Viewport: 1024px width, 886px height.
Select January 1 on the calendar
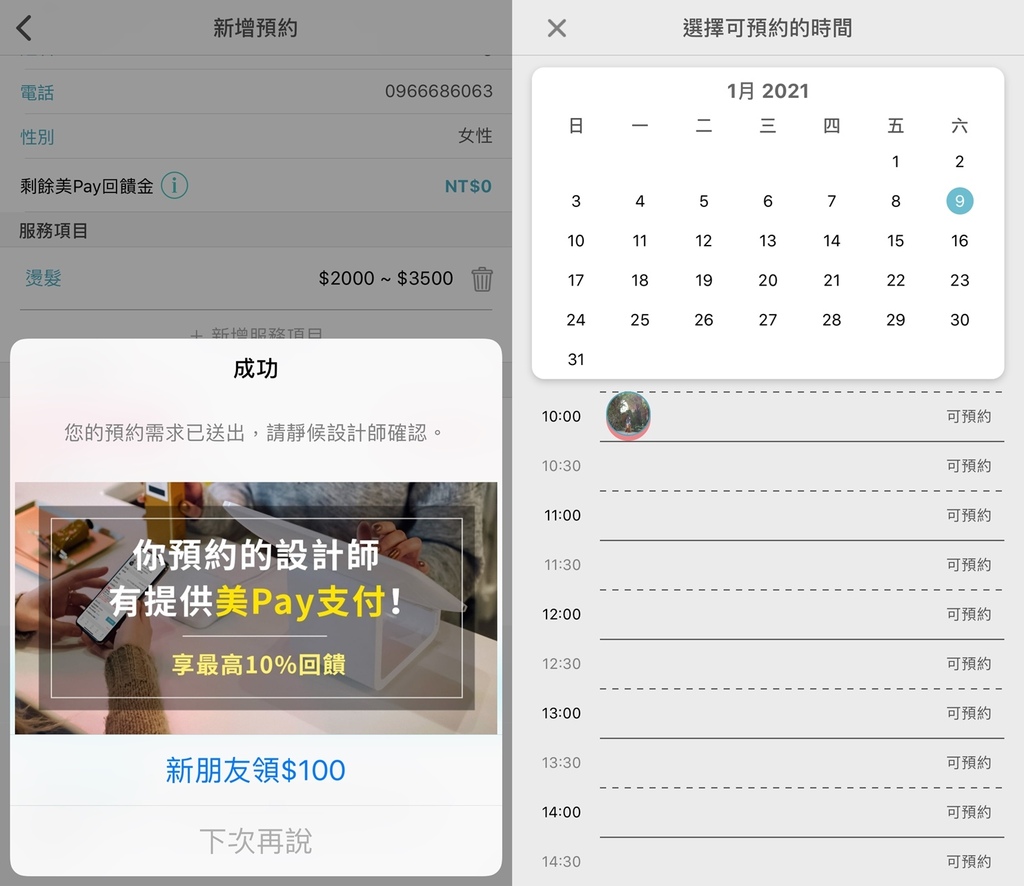click(x=895, y=161)
